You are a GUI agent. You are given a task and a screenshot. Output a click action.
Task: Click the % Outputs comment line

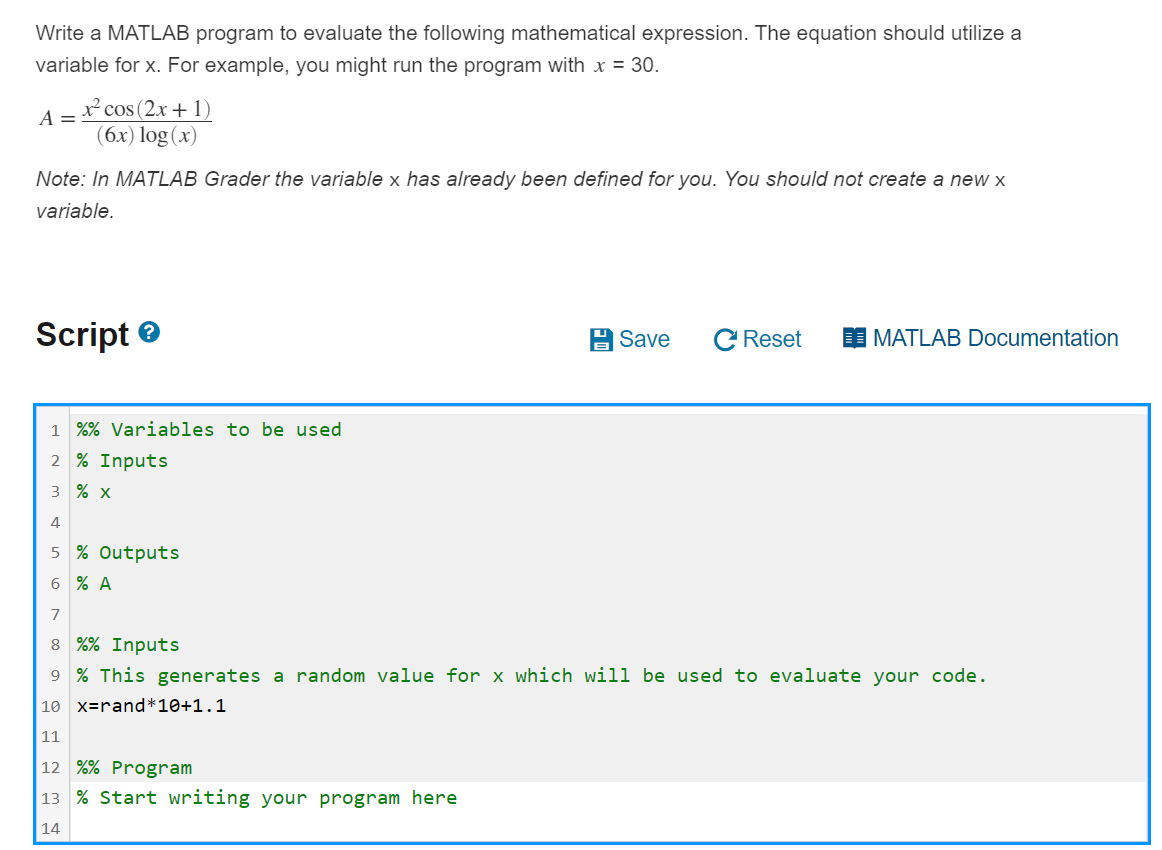pyautogui.click(x=127, y=552)
